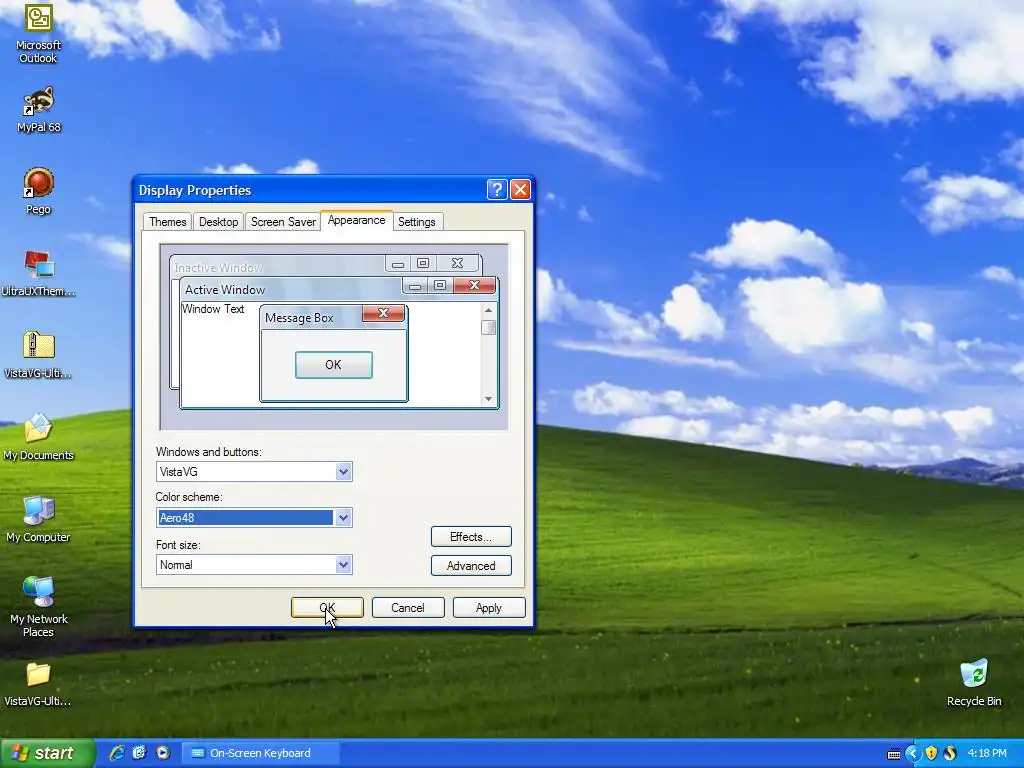This screenshot has height=768, width=1024.
Task: Click the Apply button
Action: [489, 608]
